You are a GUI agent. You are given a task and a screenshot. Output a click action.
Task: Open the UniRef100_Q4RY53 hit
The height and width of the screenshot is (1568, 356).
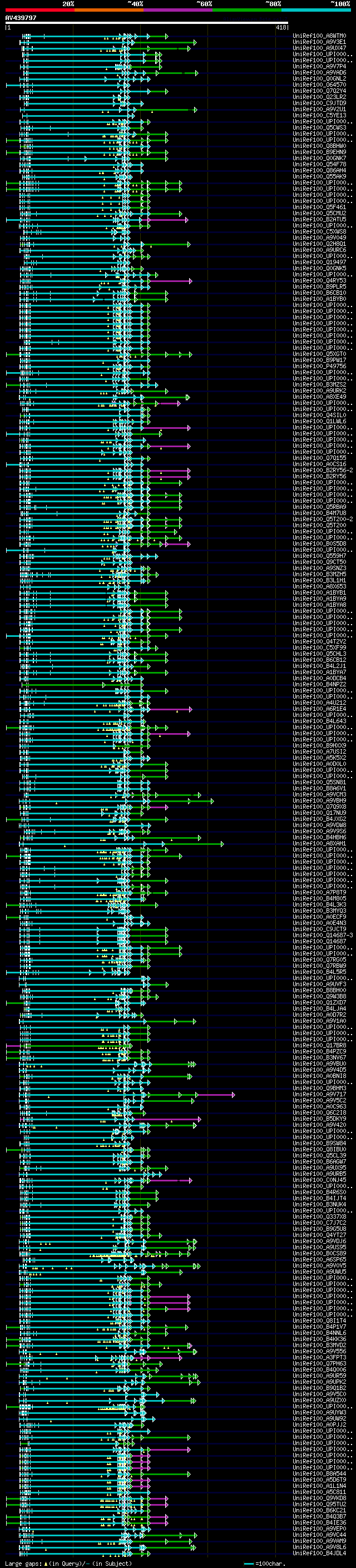pyautogui.click(x=319, y=280)
